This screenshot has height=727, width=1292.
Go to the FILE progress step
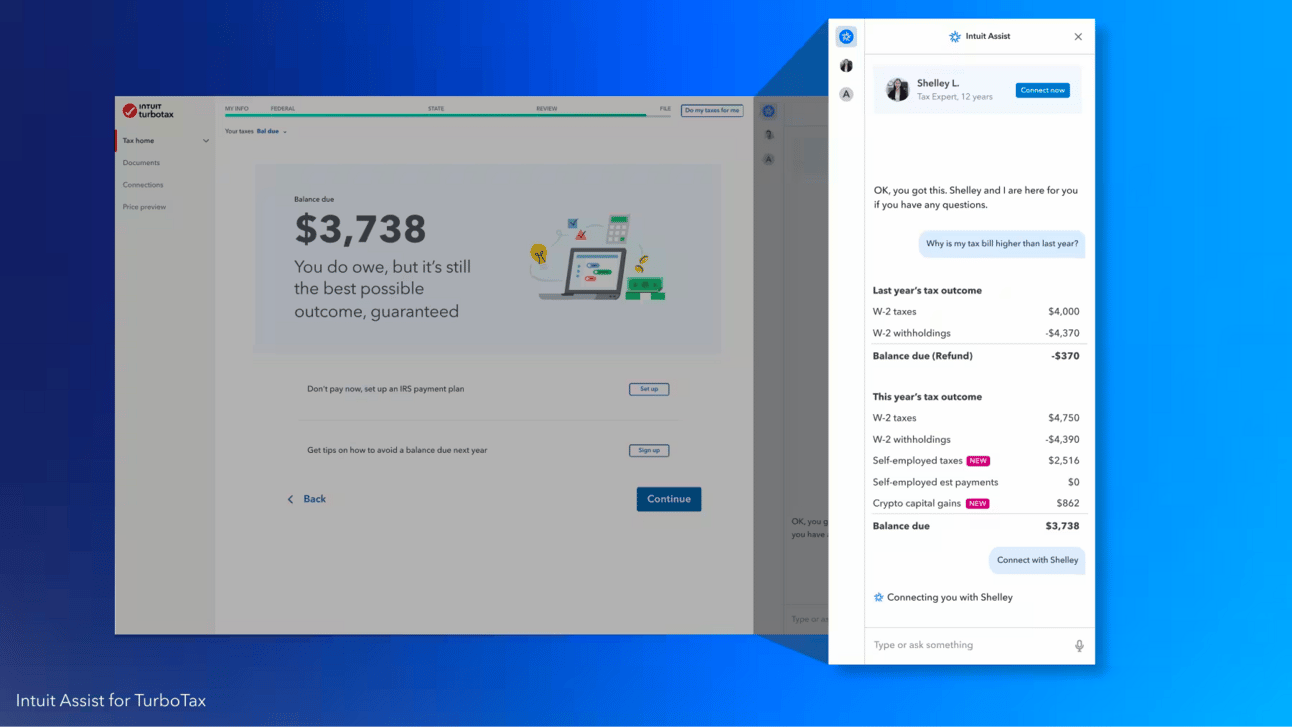coord(665,108)
